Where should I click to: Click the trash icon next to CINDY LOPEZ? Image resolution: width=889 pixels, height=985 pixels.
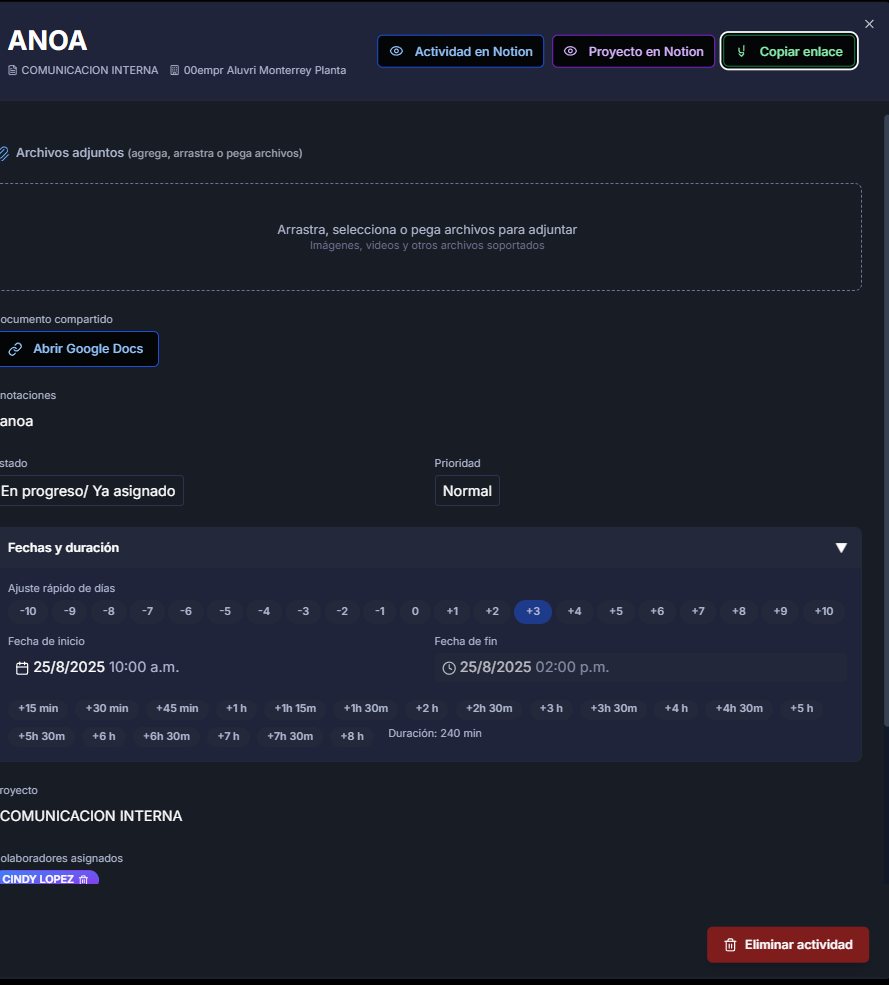(83, 879)
